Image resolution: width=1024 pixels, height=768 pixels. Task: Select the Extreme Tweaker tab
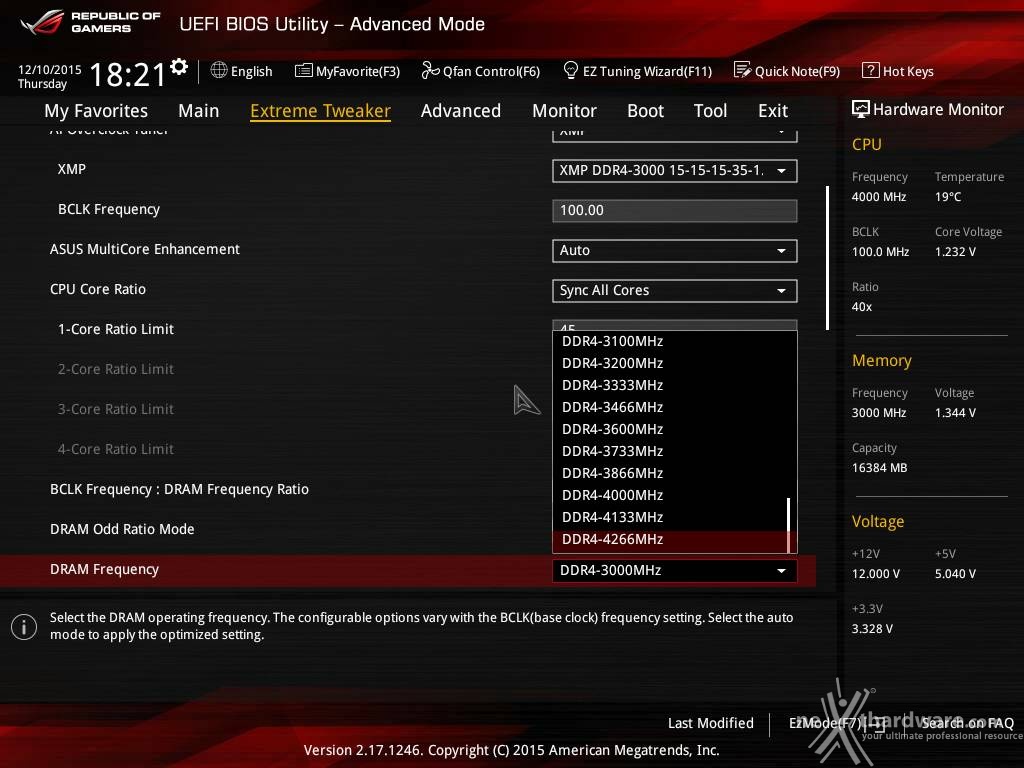coord(321,111)
